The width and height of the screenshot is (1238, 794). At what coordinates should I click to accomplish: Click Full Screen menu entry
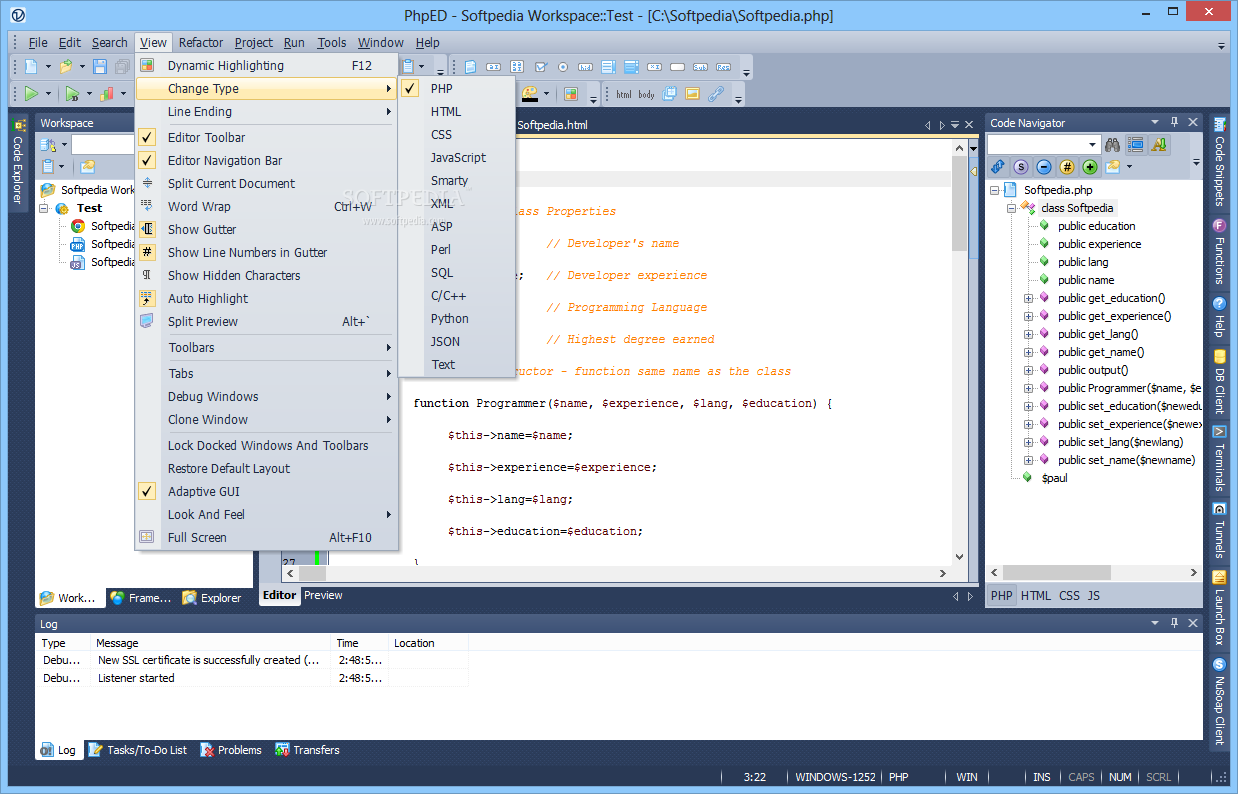point(267,538)
